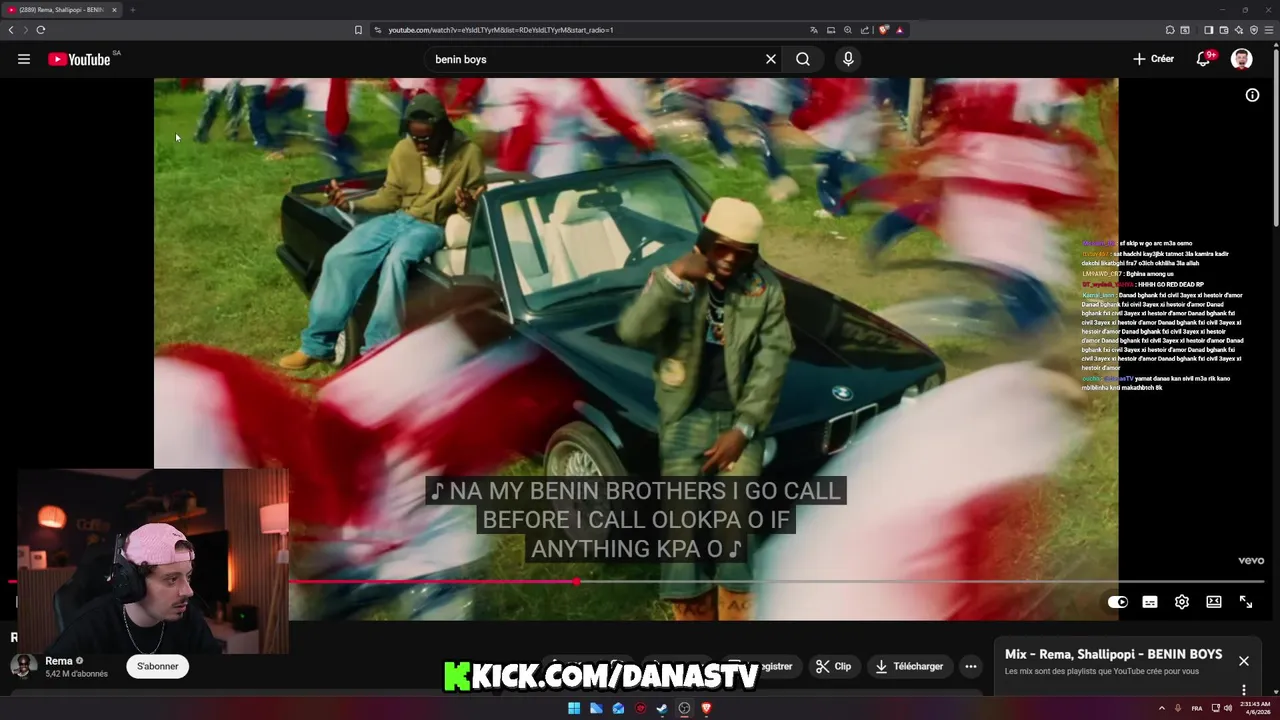1280x720 pixels.
Task: Clear the 'benin boys' search text
Action: 771,59
